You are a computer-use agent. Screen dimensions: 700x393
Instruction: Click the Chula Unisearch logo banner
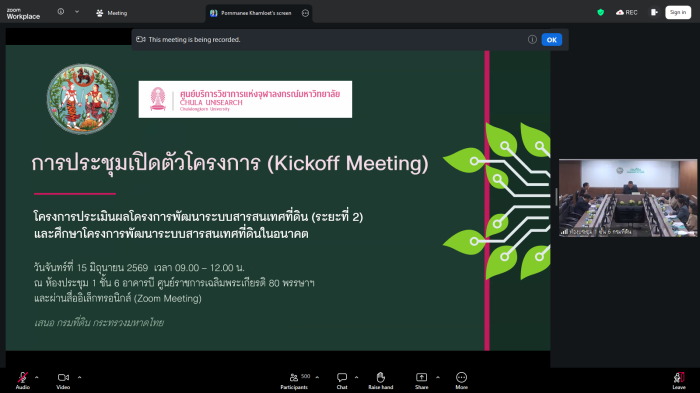click(245, 99)
